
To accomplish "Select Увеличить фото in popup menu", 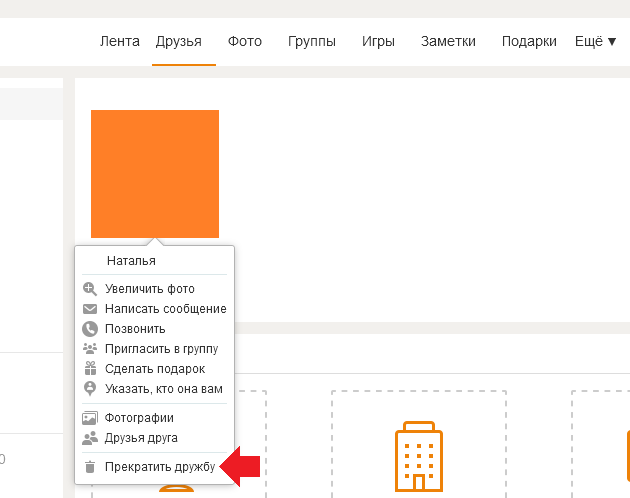I will click(149, 289).
